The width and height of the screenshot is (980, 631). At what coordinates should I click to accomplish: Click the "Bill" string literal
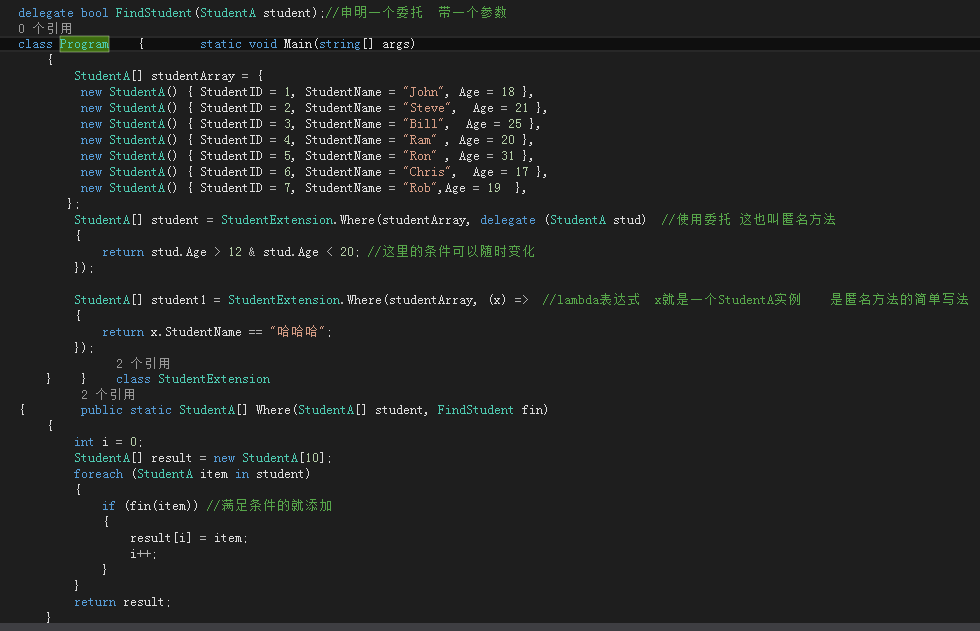(x=423, y=124)
